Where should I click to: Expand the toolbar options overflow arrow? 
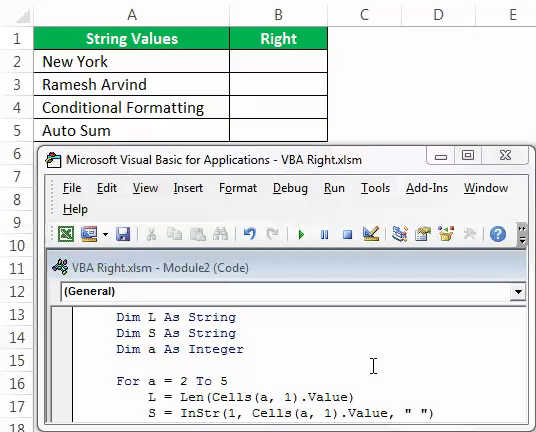(x=522, y=235)
